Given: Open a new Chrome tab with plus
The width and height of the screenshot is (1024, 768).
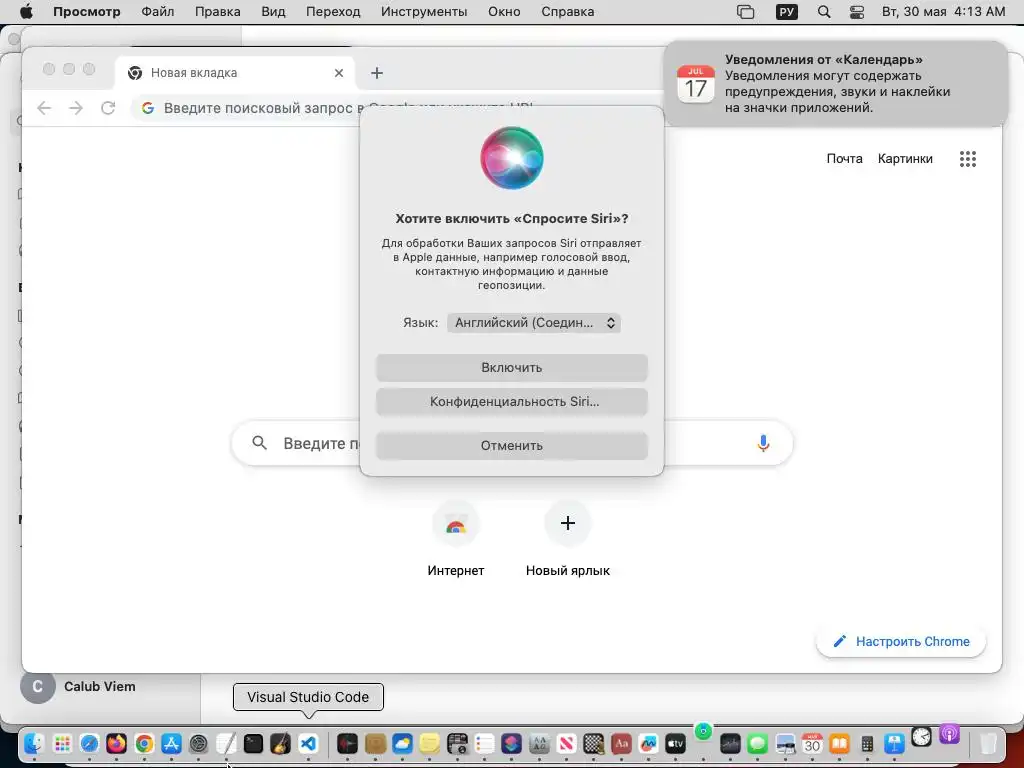Looking at the screenshot, I should [377, 73].
